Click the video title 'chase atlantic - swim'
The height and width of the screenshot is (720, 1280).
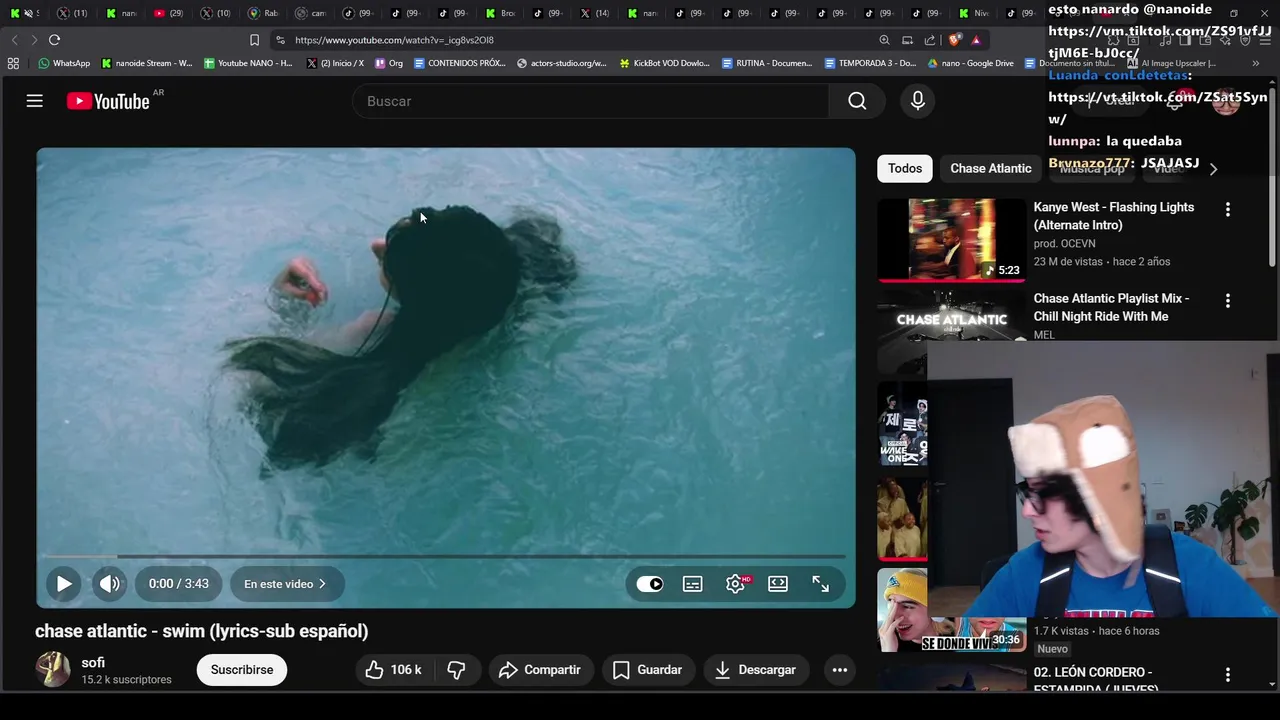pyautogui.click(x=201, y=631)
